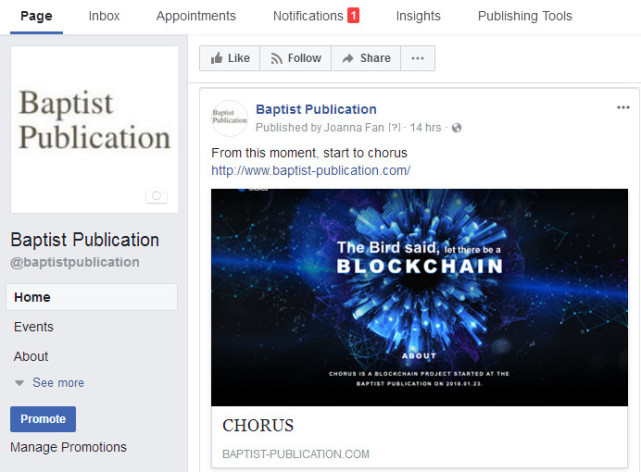This screenshot has height=472, width=641.
Task: Open Baptist Publication post author link
Action: (316, 110)
